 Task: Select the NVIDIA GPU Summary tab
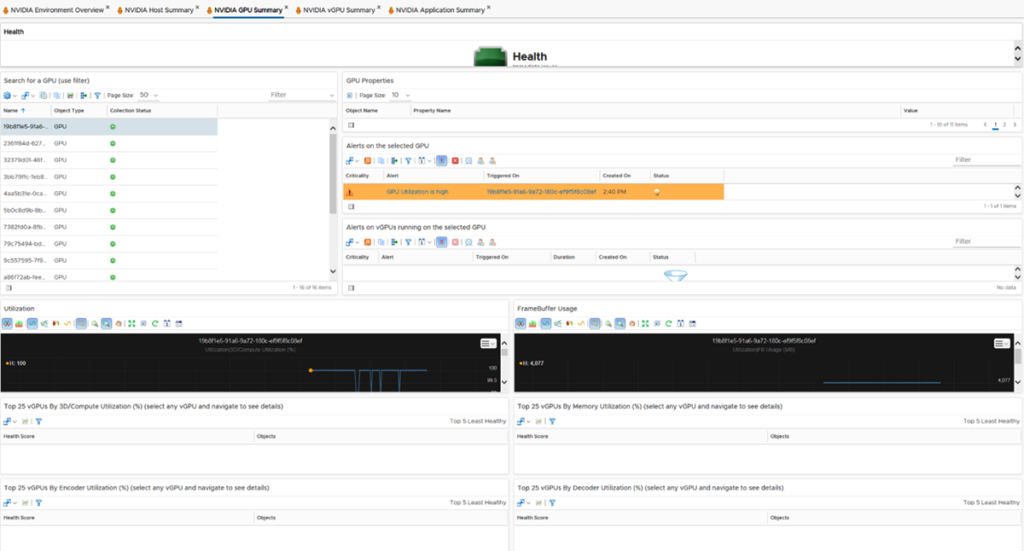tap(248, 10)
